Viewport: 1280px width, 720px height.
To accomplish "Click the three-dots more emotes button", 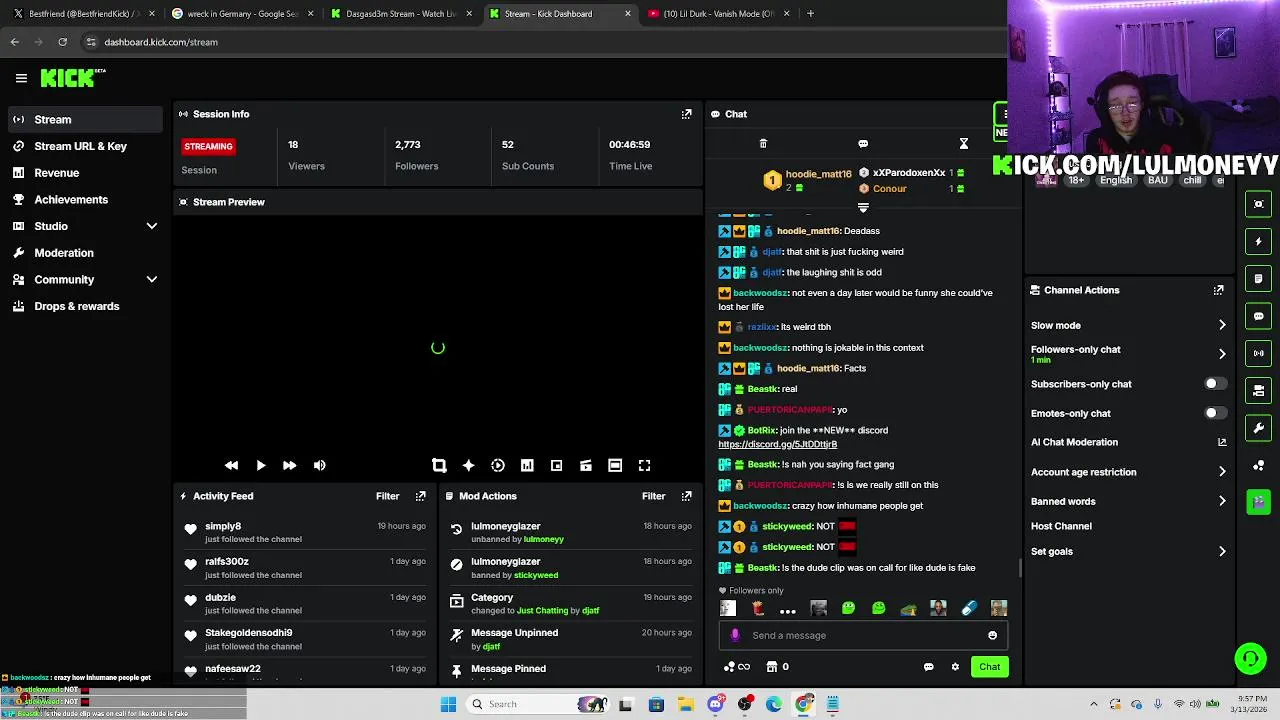I will pyautogui.click(x=788, y=609).
